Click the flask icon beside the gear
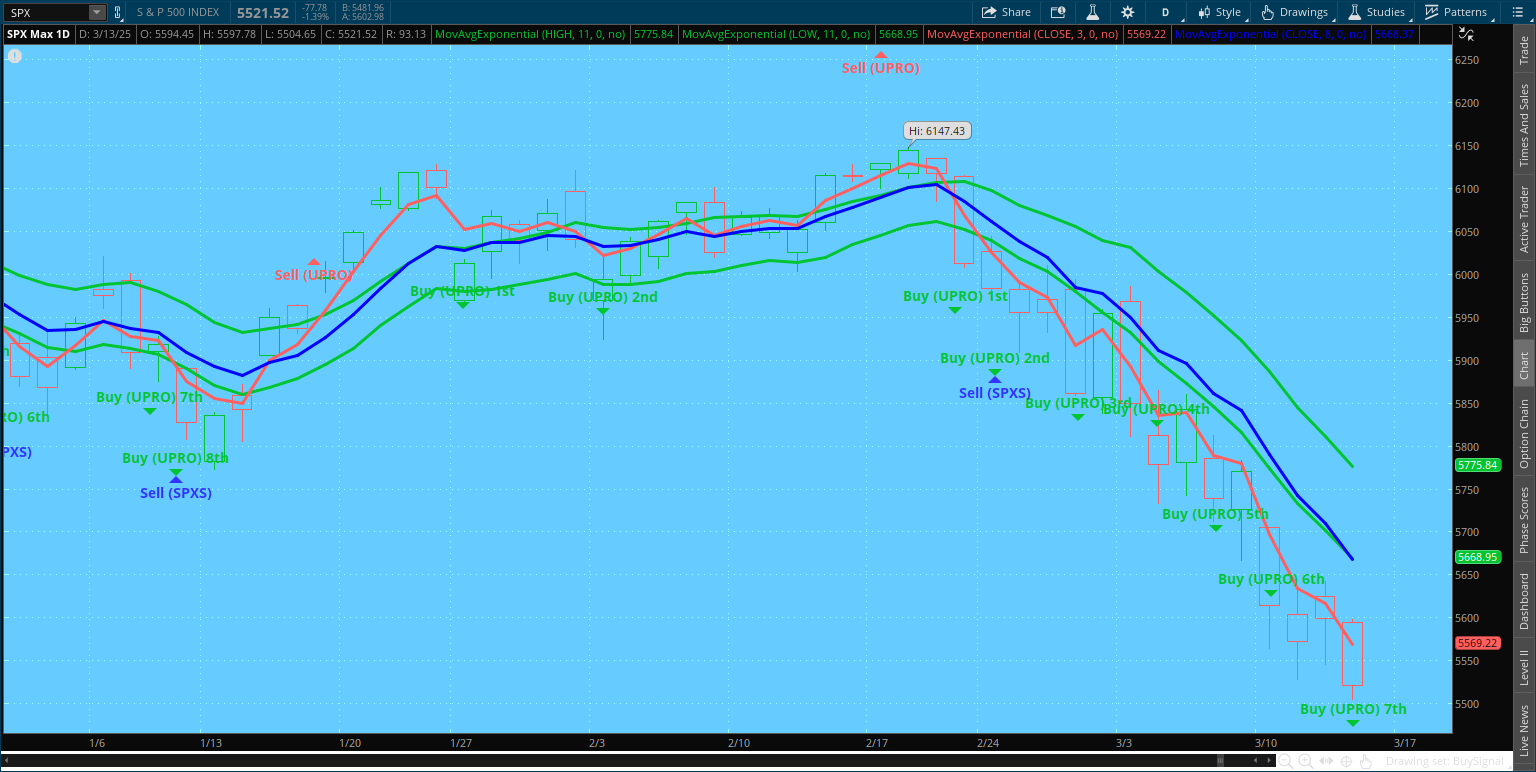The image size is (1536, 772). pos(1093,12)
